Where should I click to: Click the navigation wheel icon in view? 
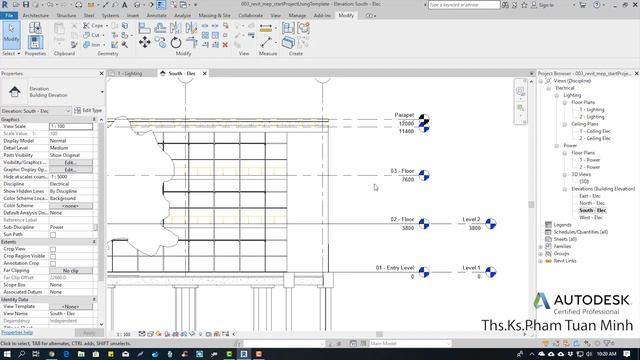coord(520,91)
